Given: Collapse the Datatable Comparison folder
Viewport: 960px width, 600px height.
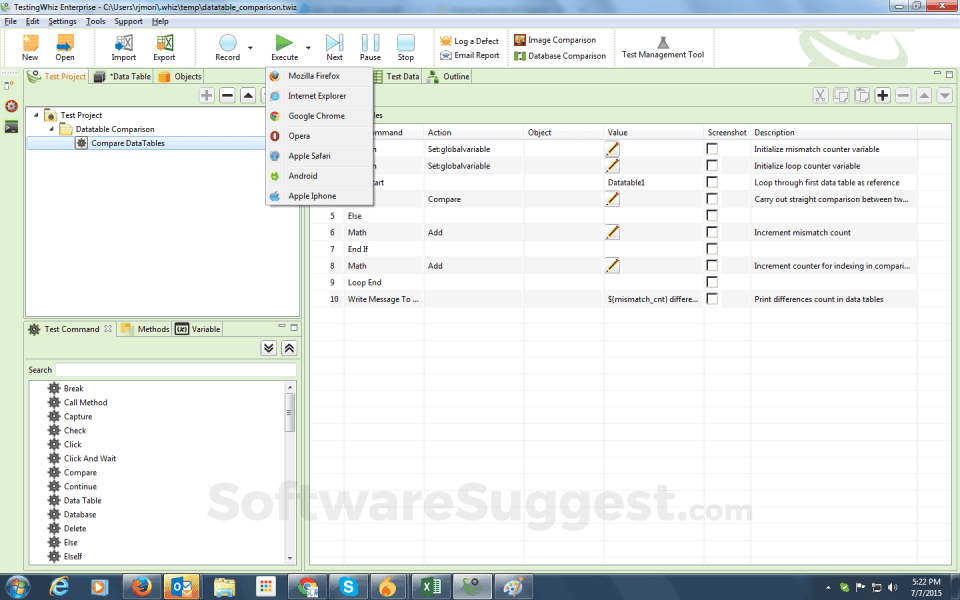Looking at the screenshot, I should pyautogui.click(x=51, y=129).
